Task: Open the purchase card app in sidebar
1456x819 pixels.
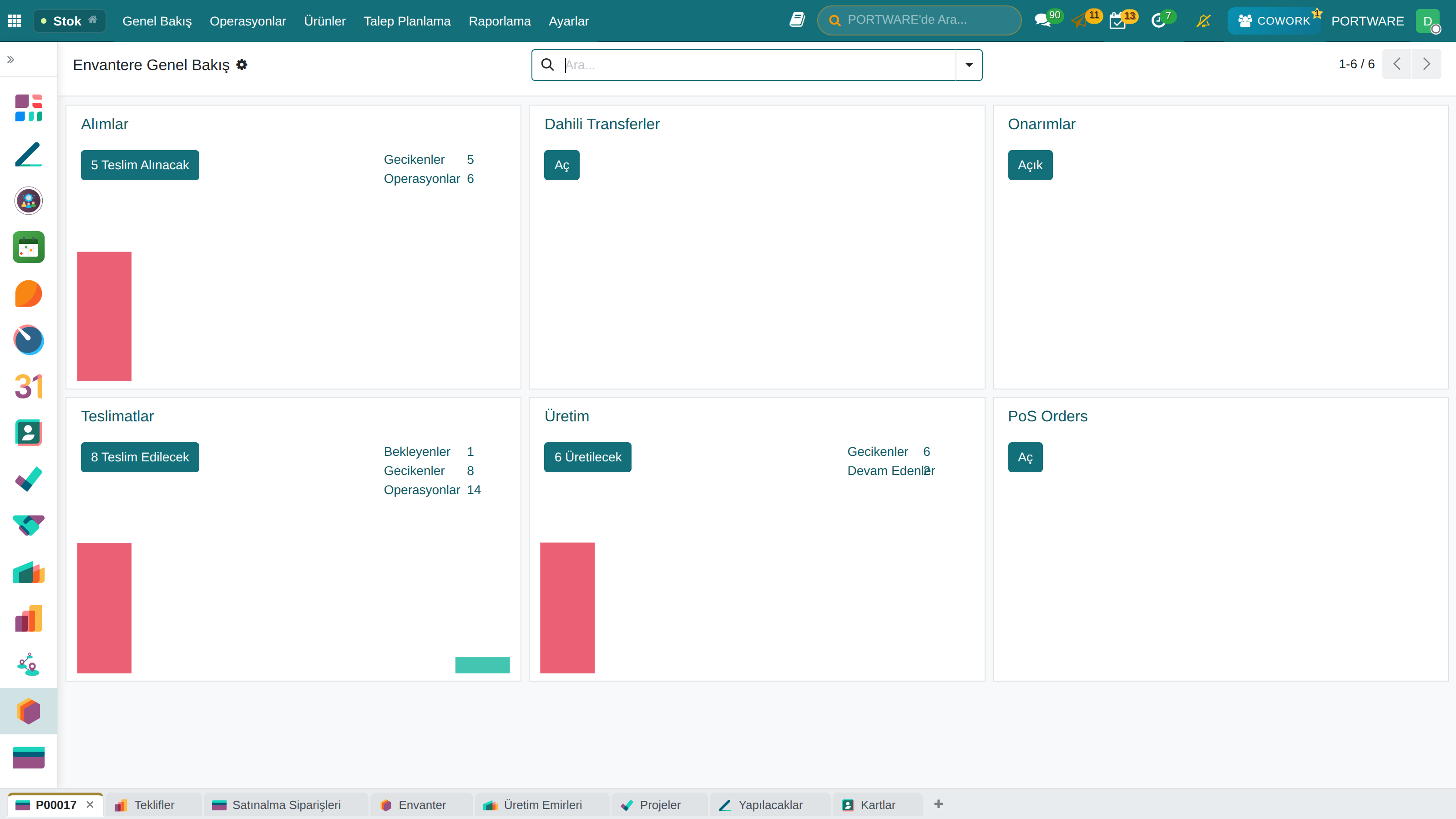Action: coord(28,758)
